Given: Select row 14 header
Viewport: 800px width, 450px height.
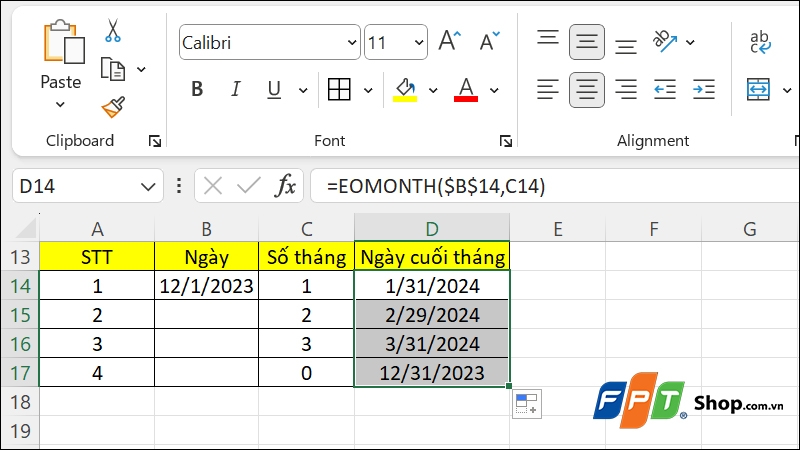Looking at the screenshot, I should coord(20,286).
